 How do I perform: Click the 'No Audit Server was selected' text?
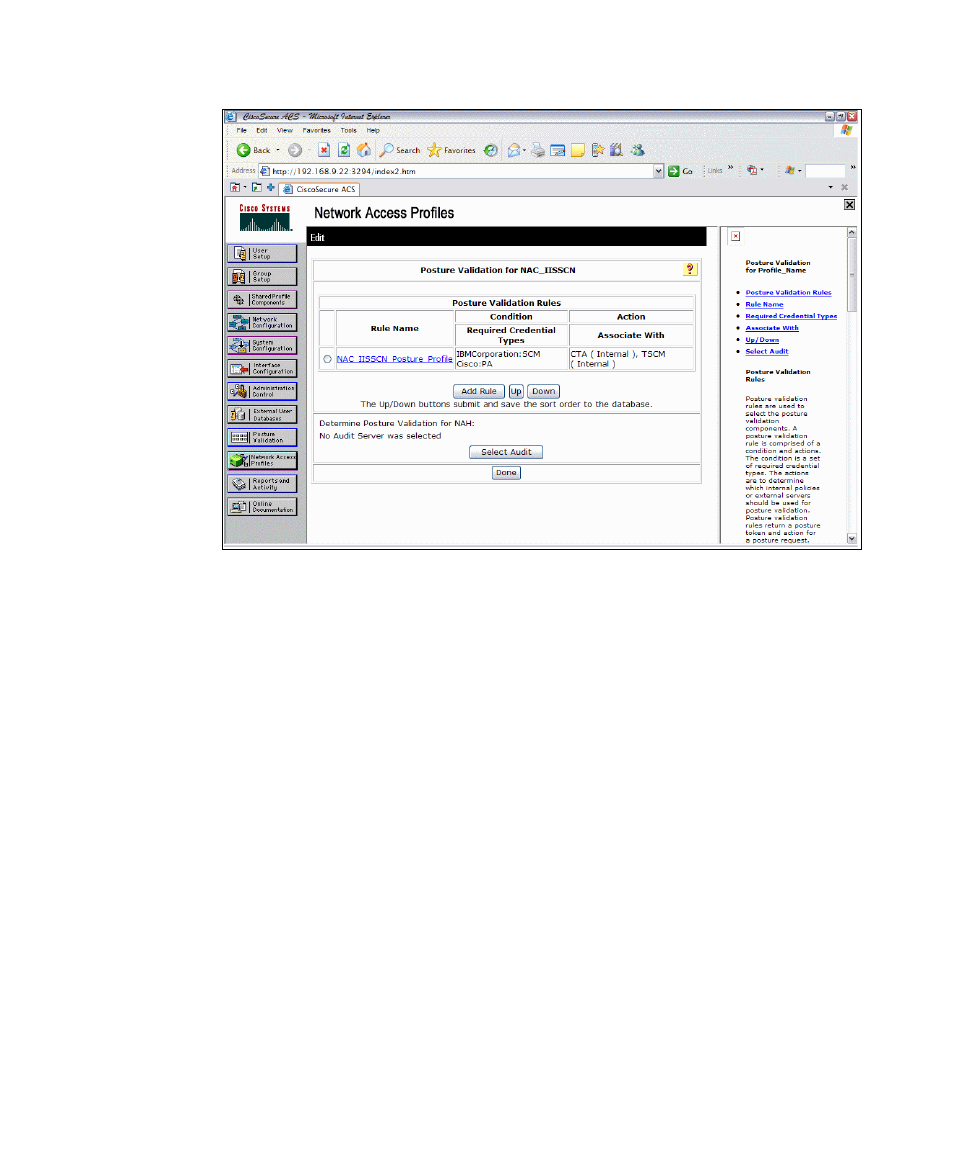click(x=380, y=436)
